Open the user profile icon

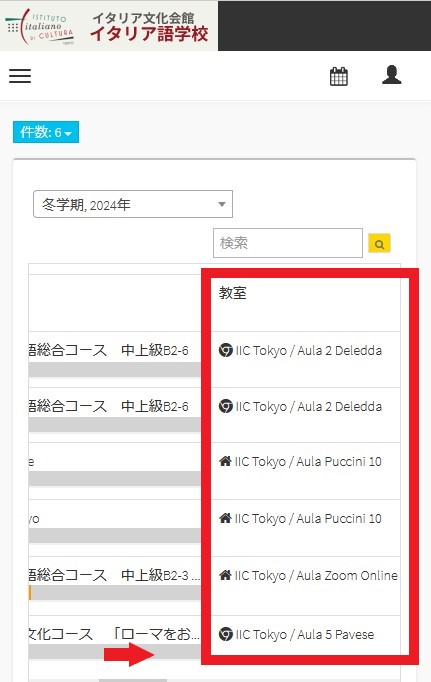391,75
